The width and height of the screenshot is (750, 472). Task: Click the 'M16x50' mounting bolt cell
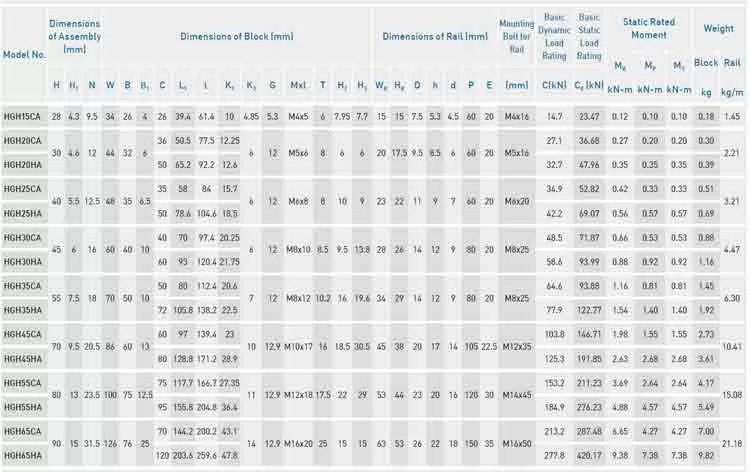[x=517, y=444]
